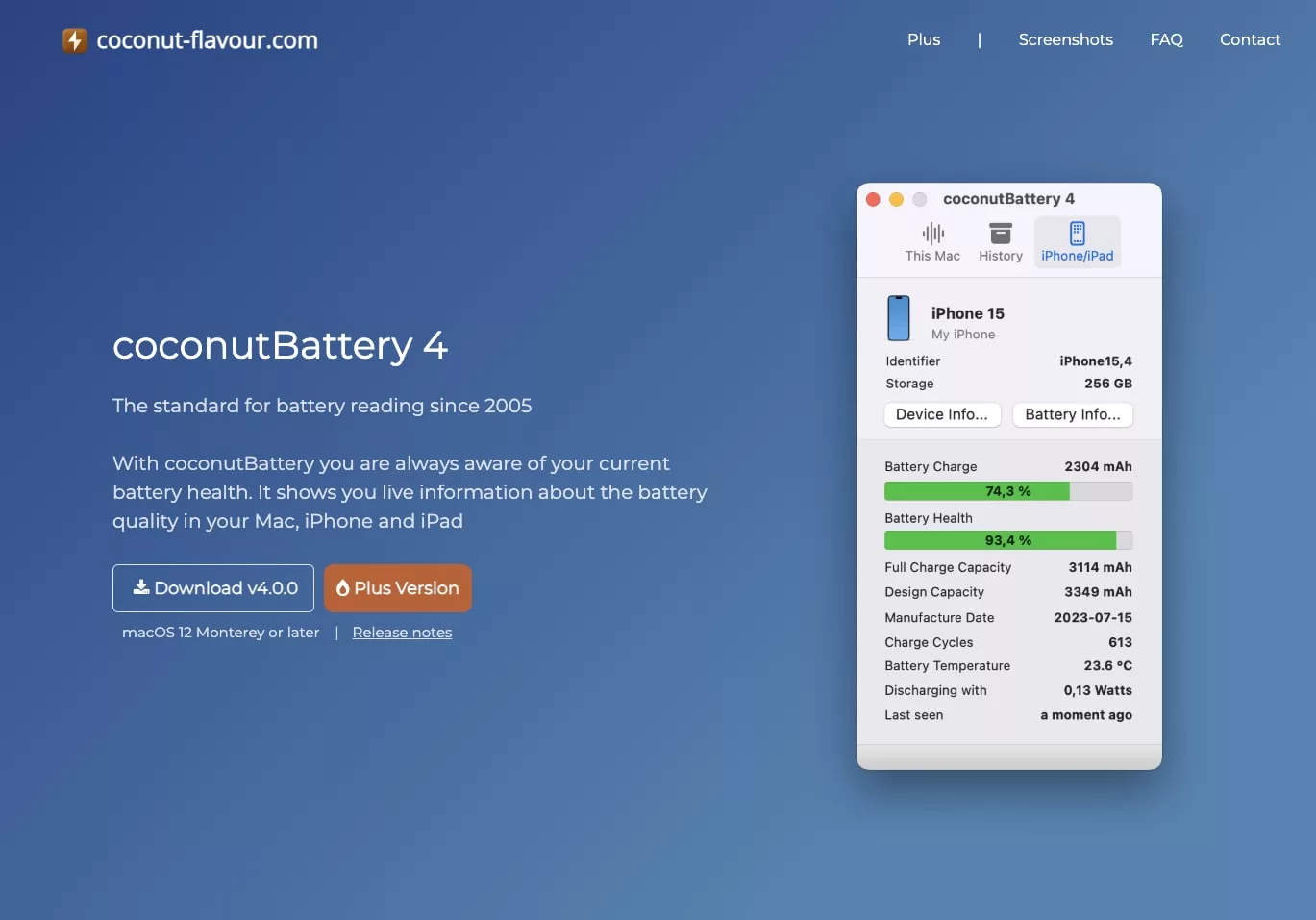Switch to This Mac tab
Viewport: 1316px width, 920px height.
tap(932, 242)
